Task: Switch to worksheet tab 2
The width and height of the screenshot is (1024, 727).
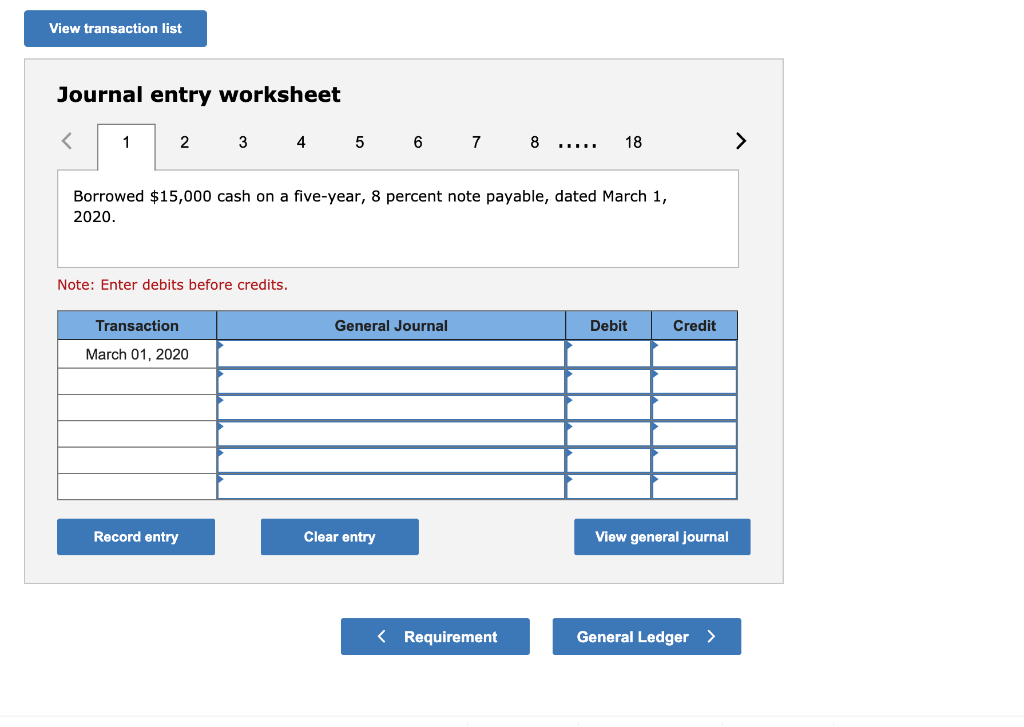Action: click(x=185, y=142)
